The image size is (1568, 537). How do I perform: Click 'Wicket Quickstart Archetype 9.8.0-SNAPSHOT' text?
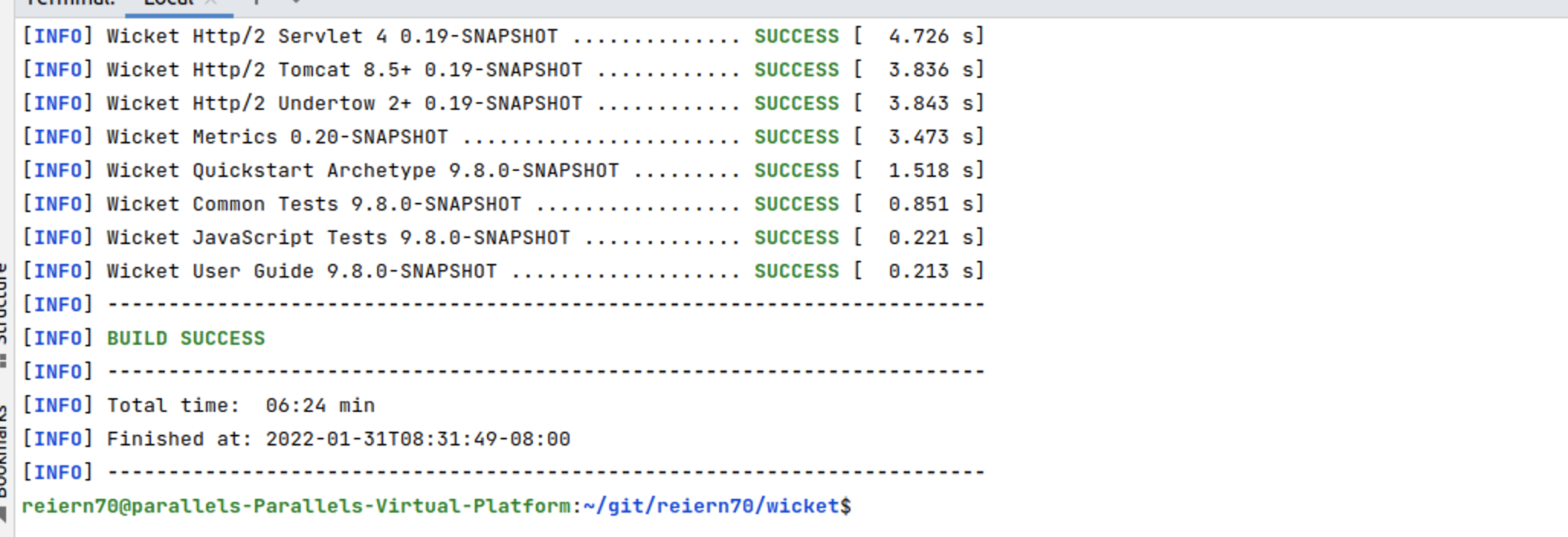pos(363,170)
